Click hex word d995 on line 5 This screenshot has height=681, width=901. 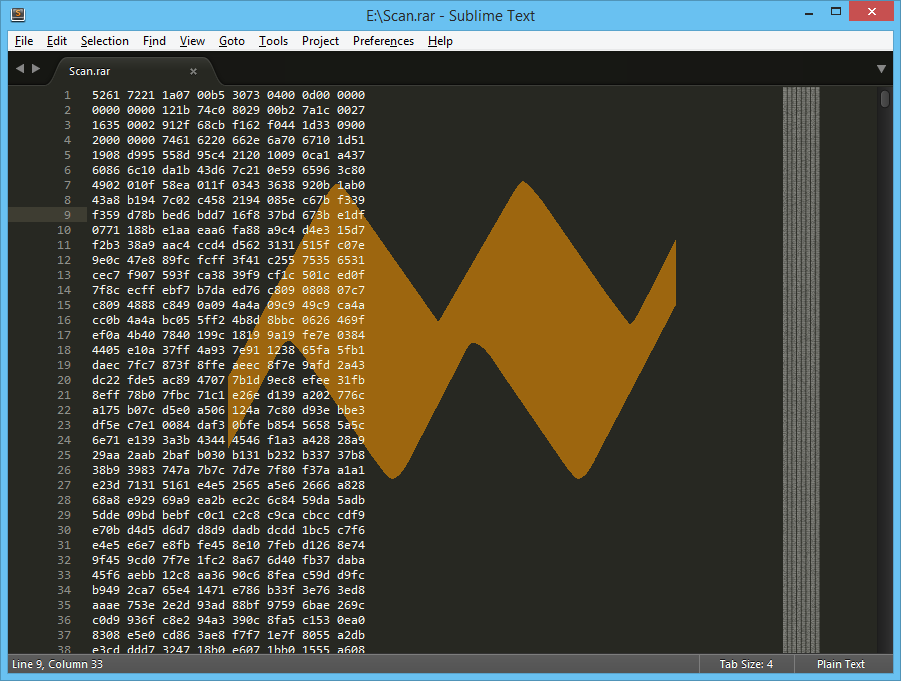(x=141, y=155)
